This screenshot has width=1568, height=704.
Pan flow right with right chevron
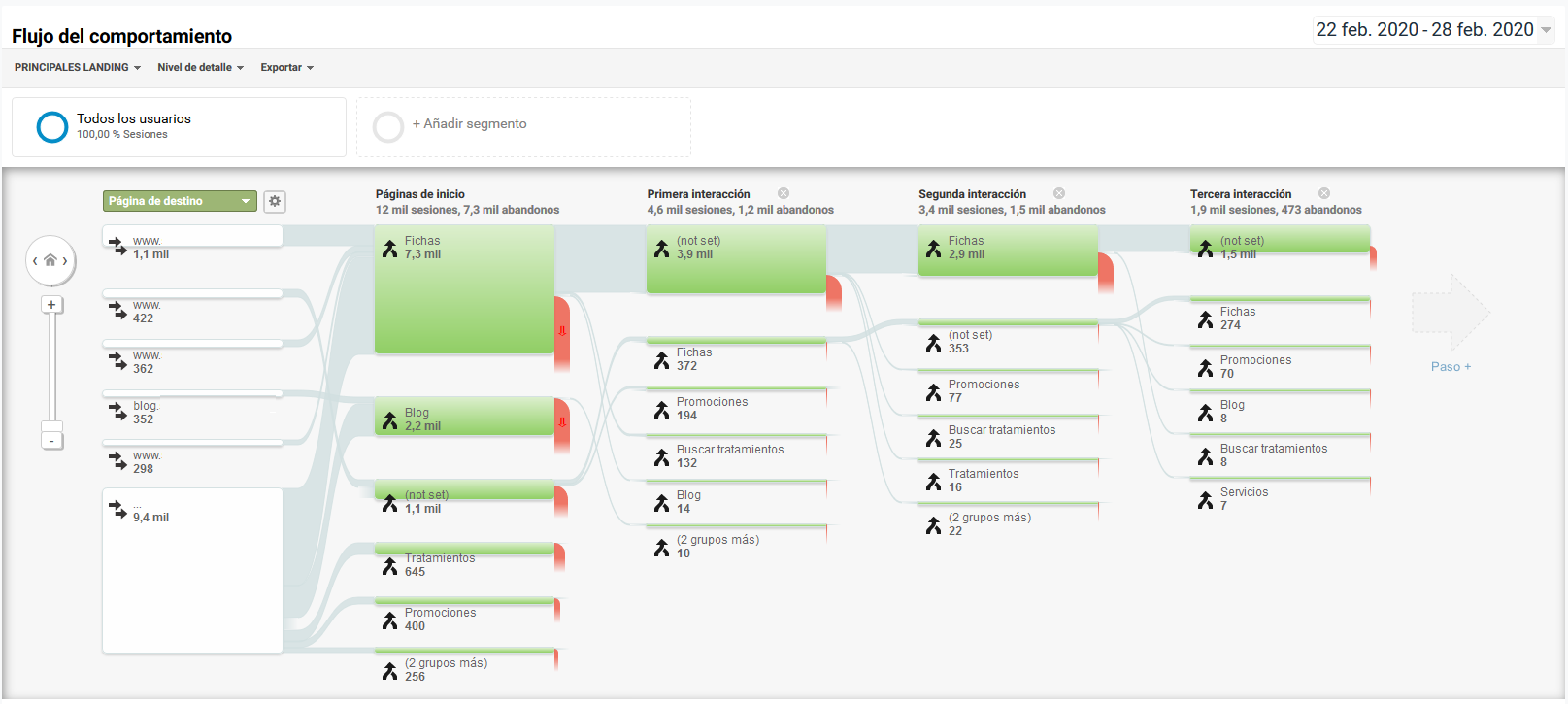[65, 260]
